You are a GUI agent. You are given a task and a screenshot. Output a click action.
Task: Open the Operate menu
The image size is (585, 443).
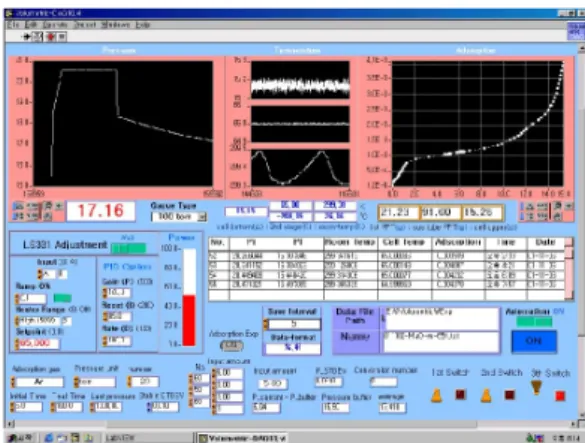tap(55, 25)
